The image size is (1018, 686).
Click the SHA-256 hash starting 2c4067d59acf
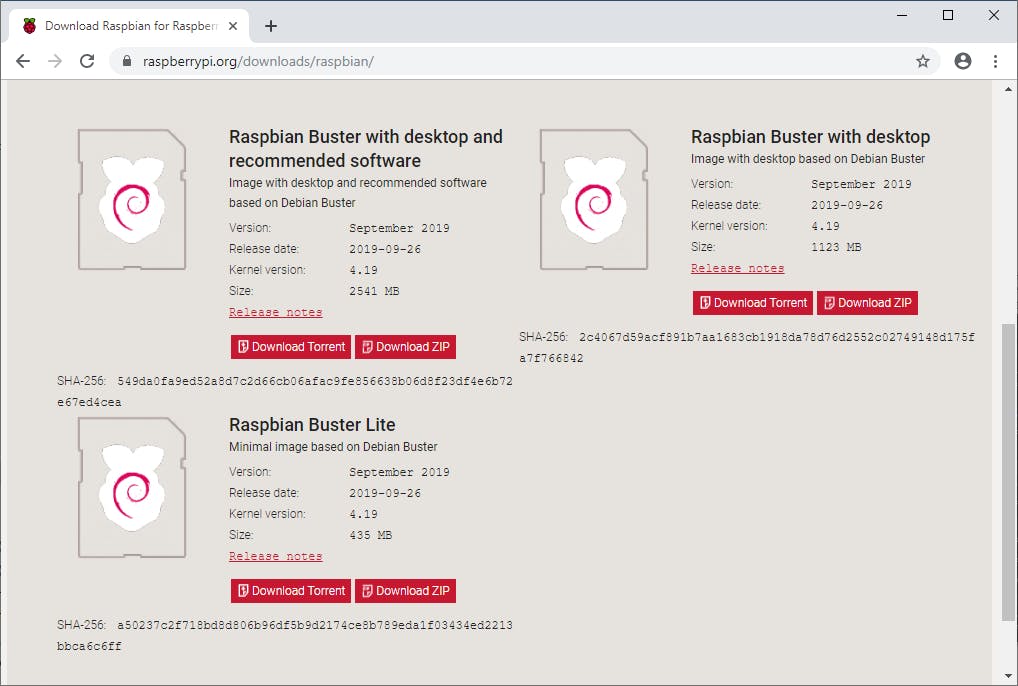747,347
